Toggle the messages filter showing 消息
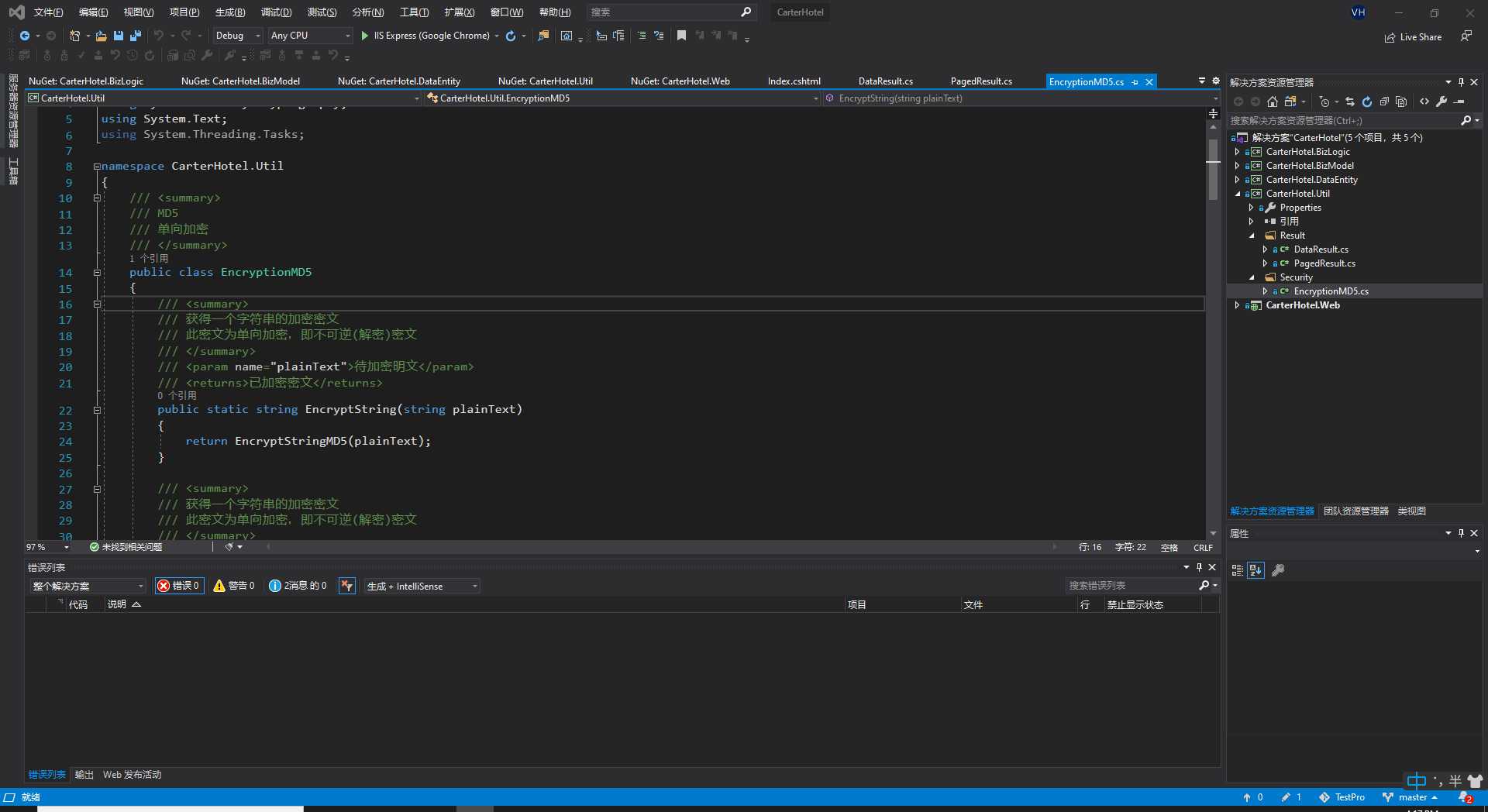 click(x=298, y=586)
